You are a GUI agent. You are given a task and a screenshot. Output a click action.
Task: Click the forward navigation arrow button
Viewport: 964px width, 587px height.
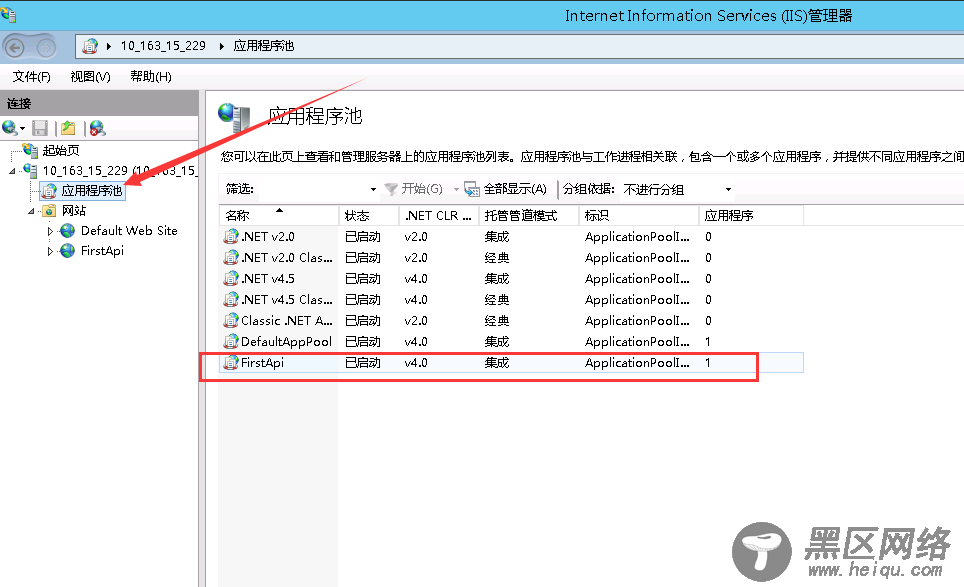[47, 47]
